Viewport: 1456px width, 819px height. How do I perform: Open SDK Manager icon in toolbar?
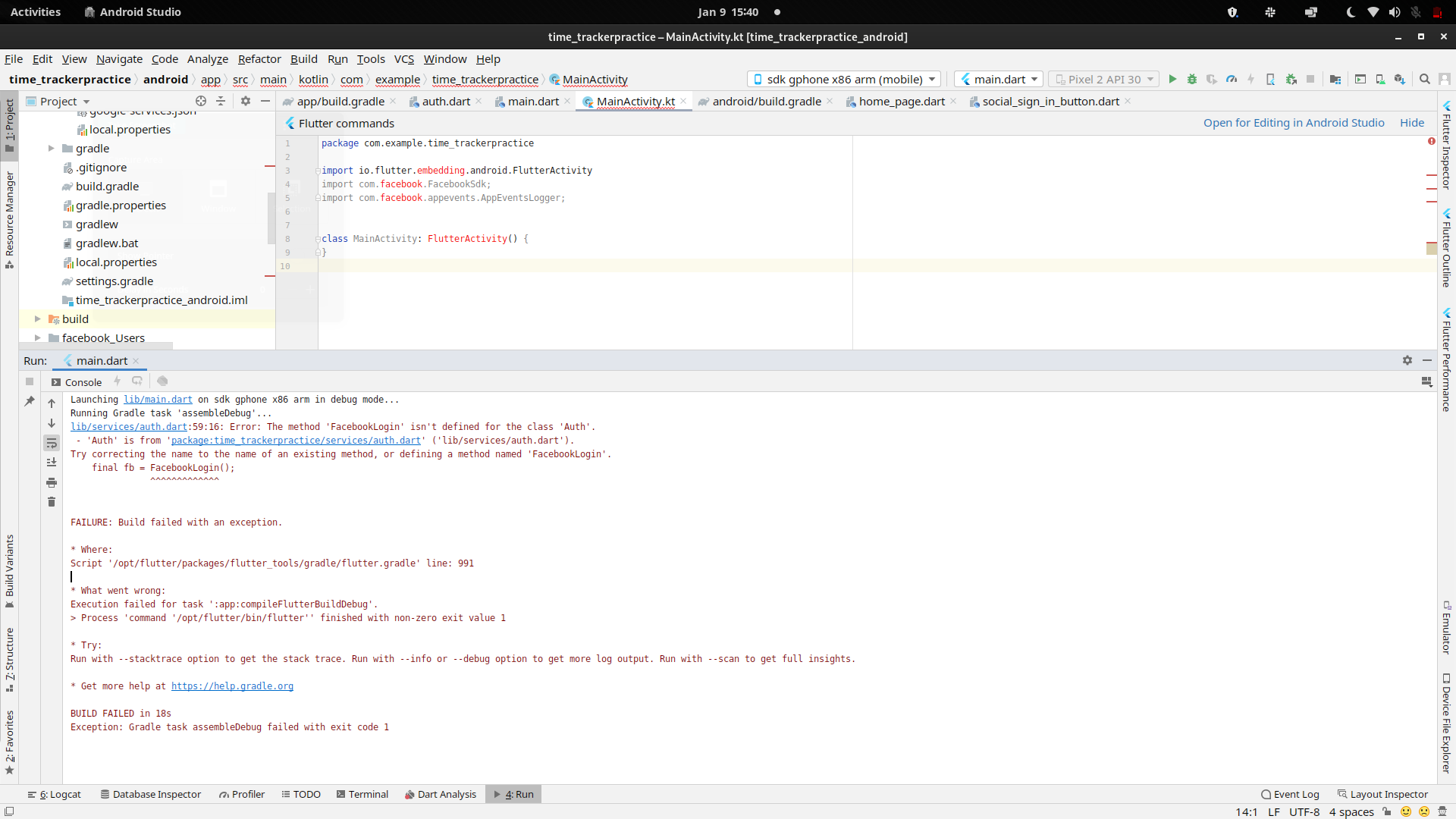[x=1400, y=79]
